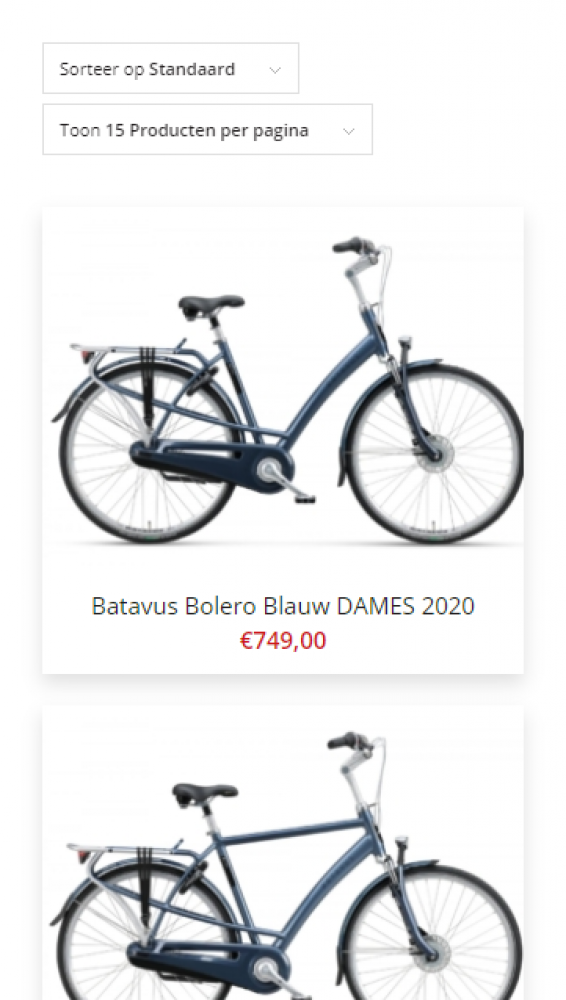
Task: Click the chevron in the Producten per pagina box
Action: pyautogui.click(x=348, y=131)
